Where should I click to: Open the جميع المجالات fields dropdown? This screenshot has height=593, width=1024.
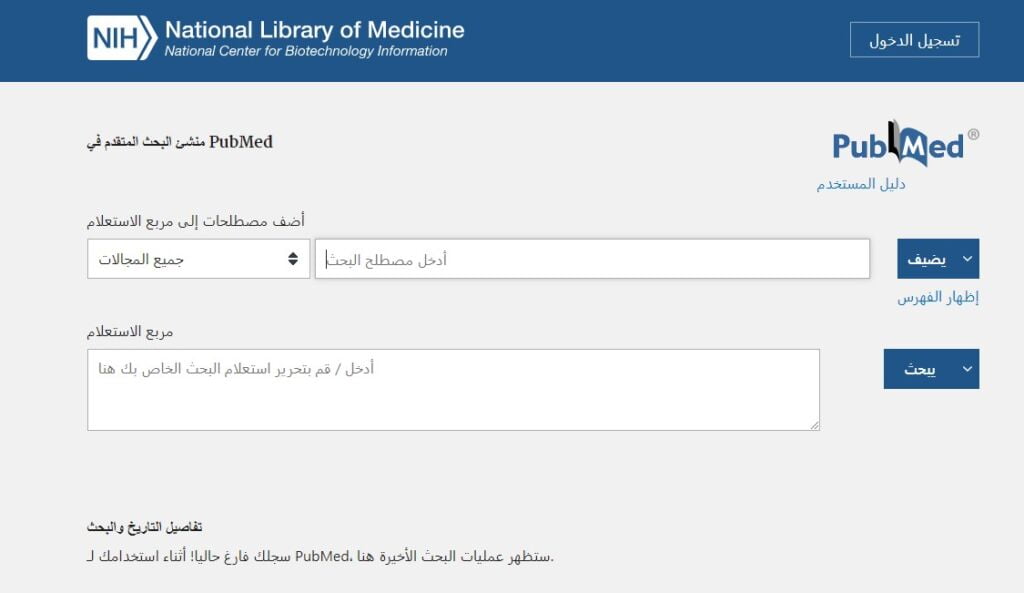(198, 259)
